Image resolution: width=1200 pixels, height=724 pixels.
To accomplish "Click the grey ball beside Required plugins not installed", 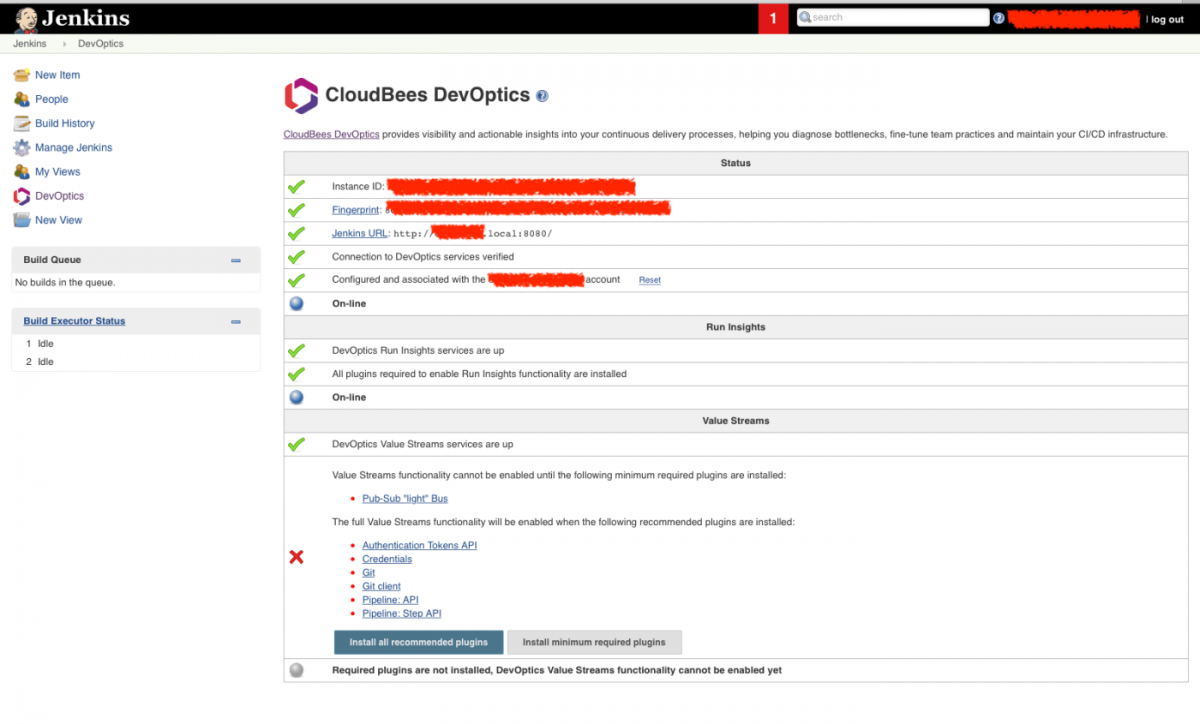I will [x=296, y=670].
